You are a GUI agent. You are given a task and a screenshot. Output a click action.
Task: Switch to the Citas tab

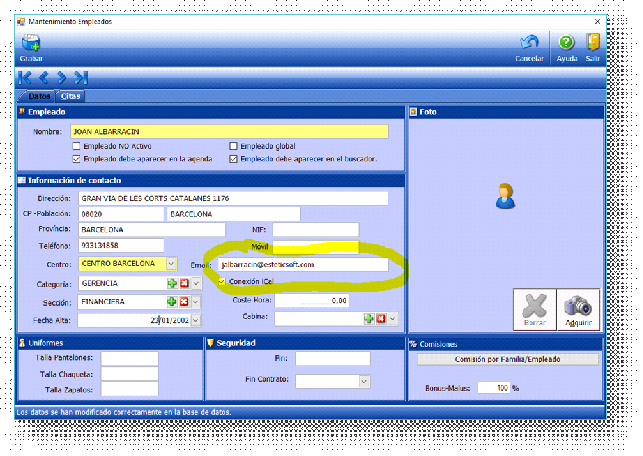click(x=70, y=96)
